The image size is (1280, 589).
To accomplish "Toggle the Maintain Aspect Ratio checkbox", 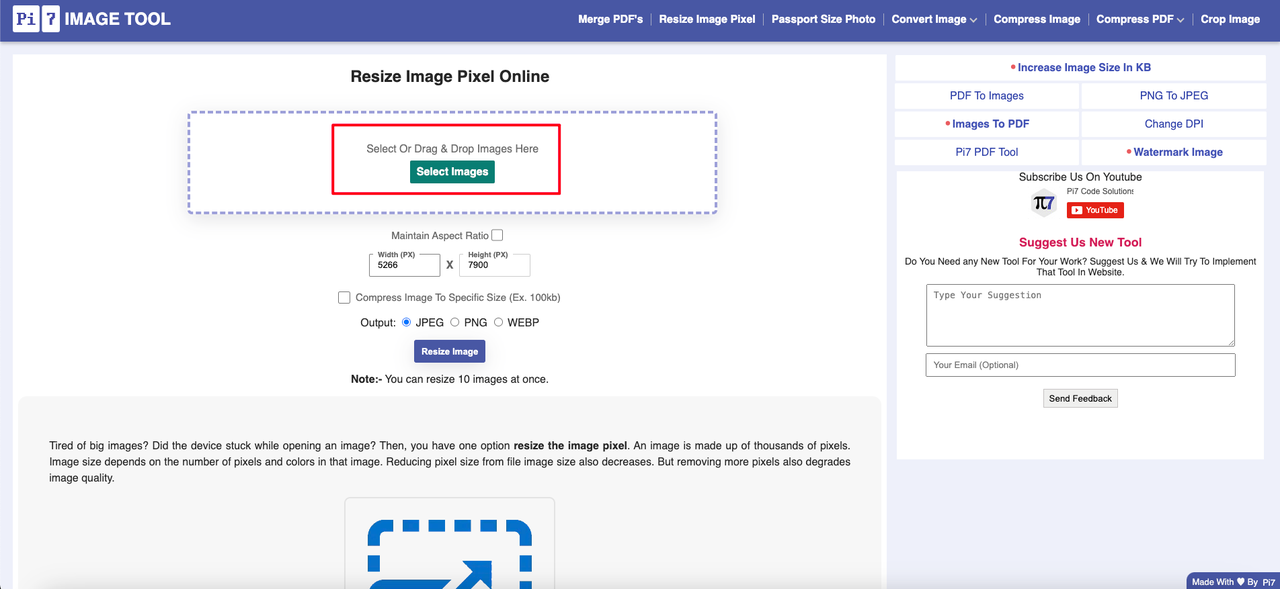I will click(x=497, y=236).
